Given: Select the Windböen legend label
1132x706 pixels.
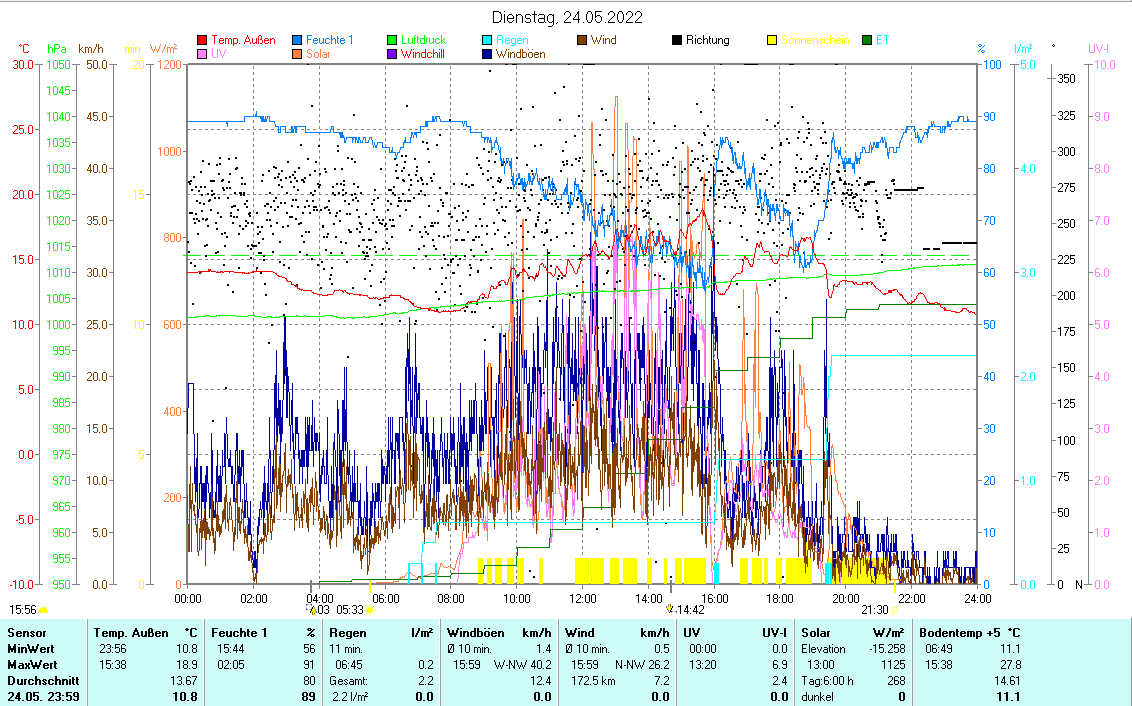Looking at the screenshot, I should click(x=520, y=54).
